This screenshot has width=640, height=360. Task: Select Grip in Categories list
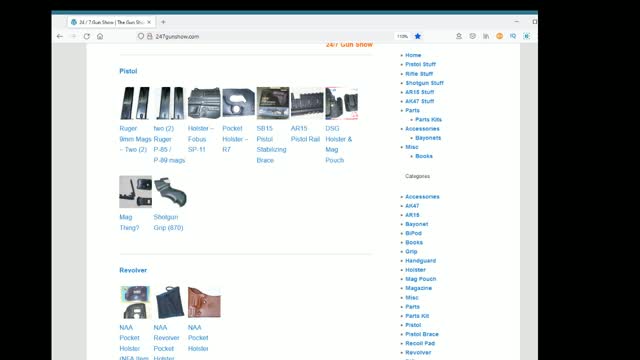pos(411,252)
